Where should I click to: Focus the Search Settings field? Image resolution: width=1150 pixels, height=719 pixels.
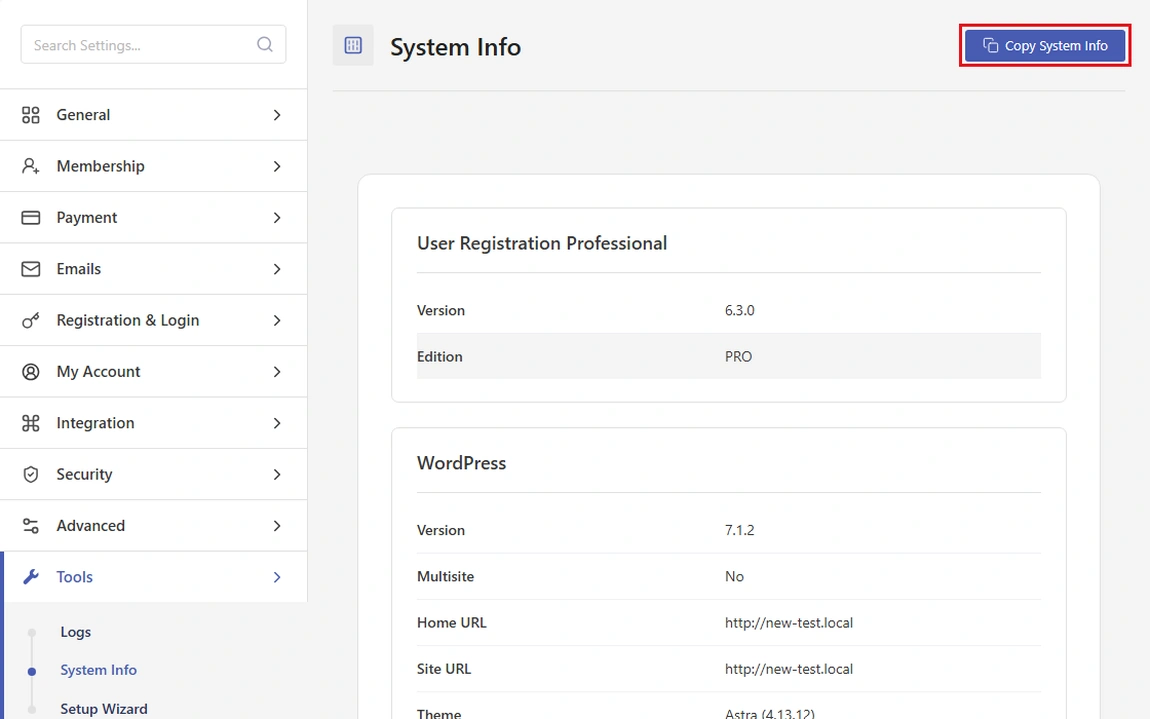coord(153,45)
